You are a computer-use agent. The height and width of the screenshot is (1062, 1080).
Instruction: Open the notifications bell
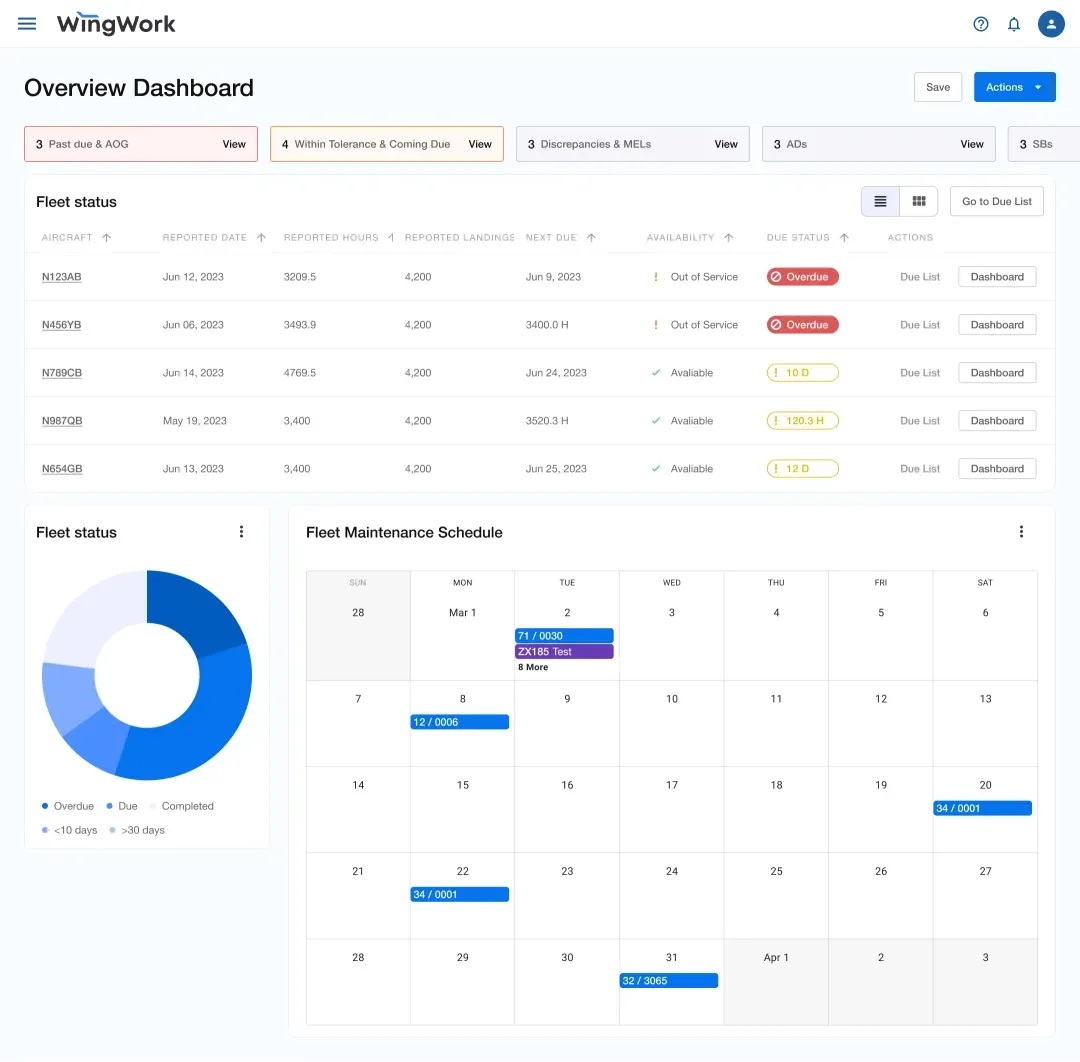1014,24
